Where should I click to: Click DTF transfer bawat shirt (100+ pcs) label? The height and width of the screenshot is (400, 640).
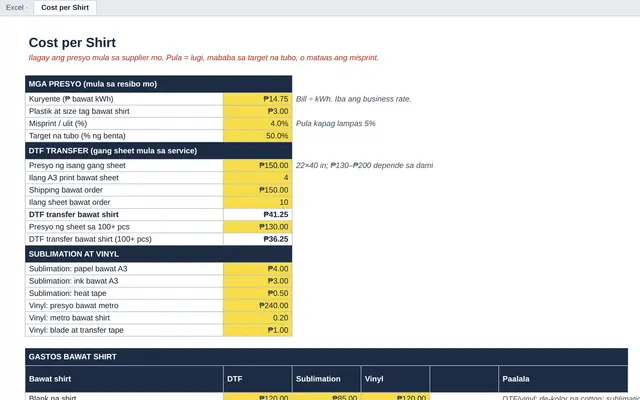[90, 239]
